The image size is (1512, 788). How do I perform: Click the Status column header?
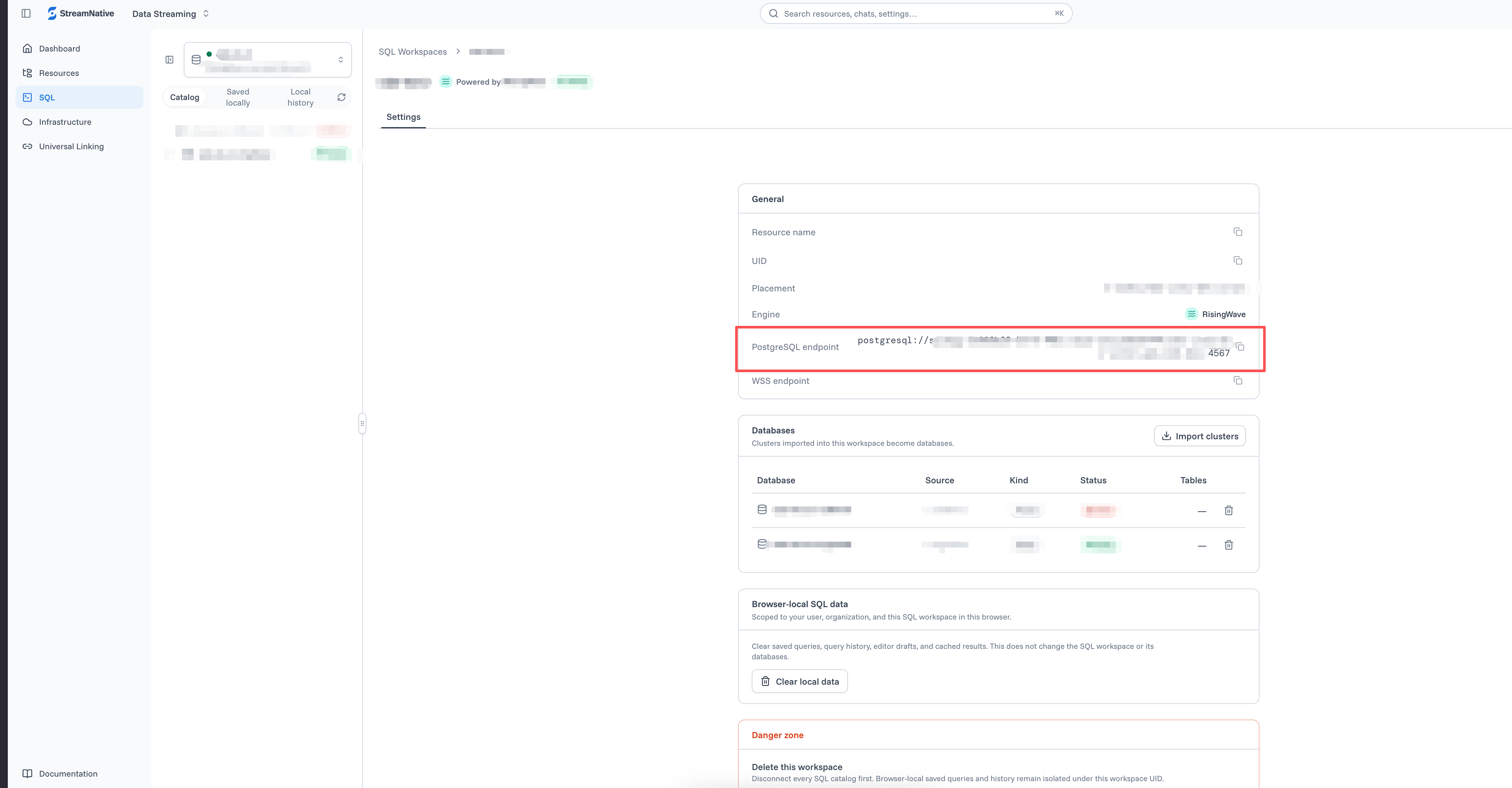(x=1093, y=480)
